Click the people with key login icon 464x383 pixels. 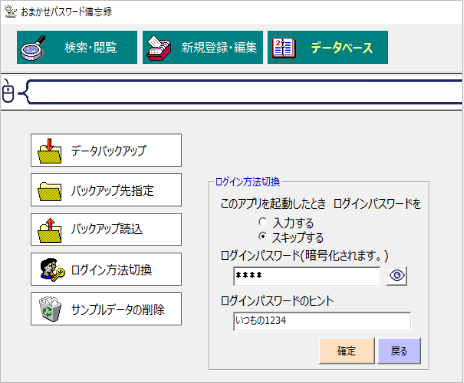(x=52, y=270)
